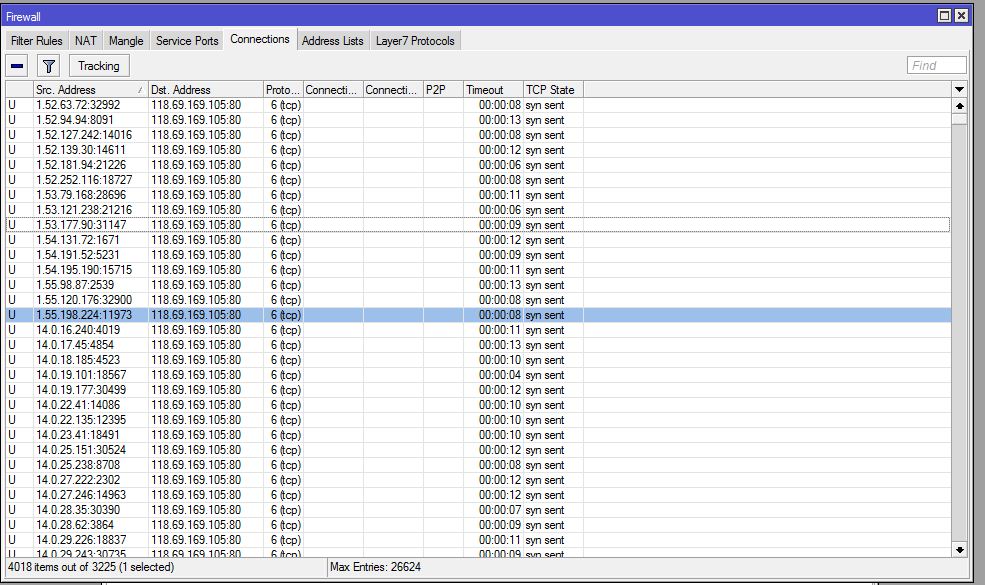Select the Connections tab
The height and width of the screenshot is (585, 985).
[259, 39]
